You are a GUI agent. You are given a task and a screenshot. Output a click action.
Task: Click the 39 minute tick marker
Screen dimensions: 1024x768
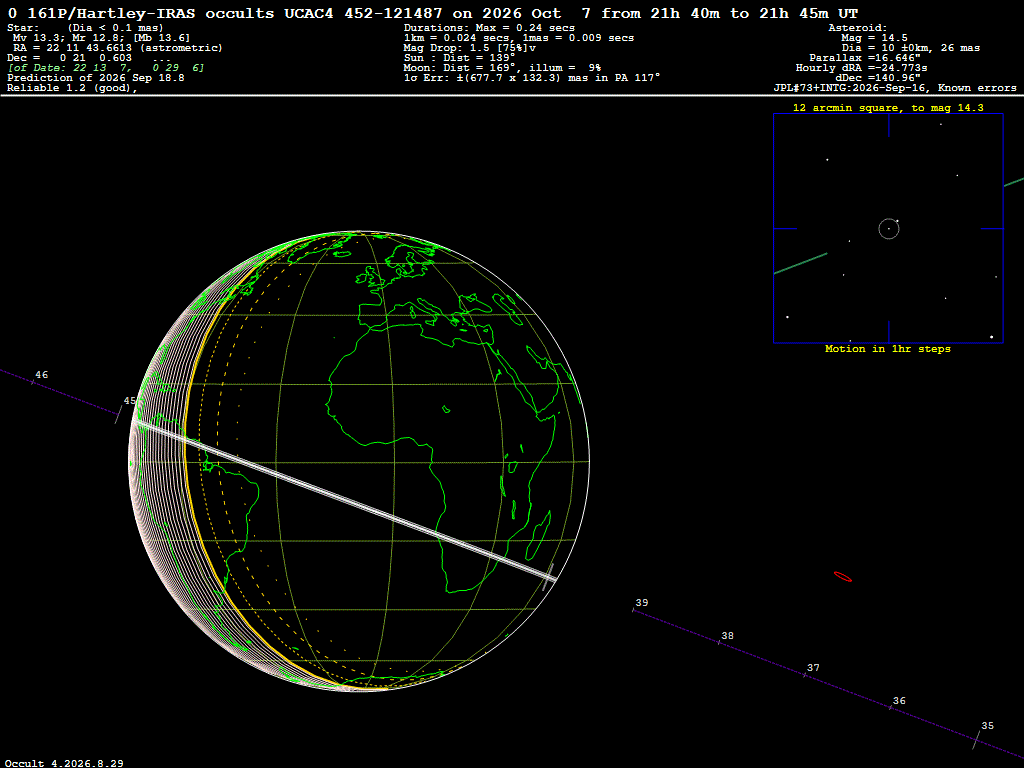pos(633,609)
